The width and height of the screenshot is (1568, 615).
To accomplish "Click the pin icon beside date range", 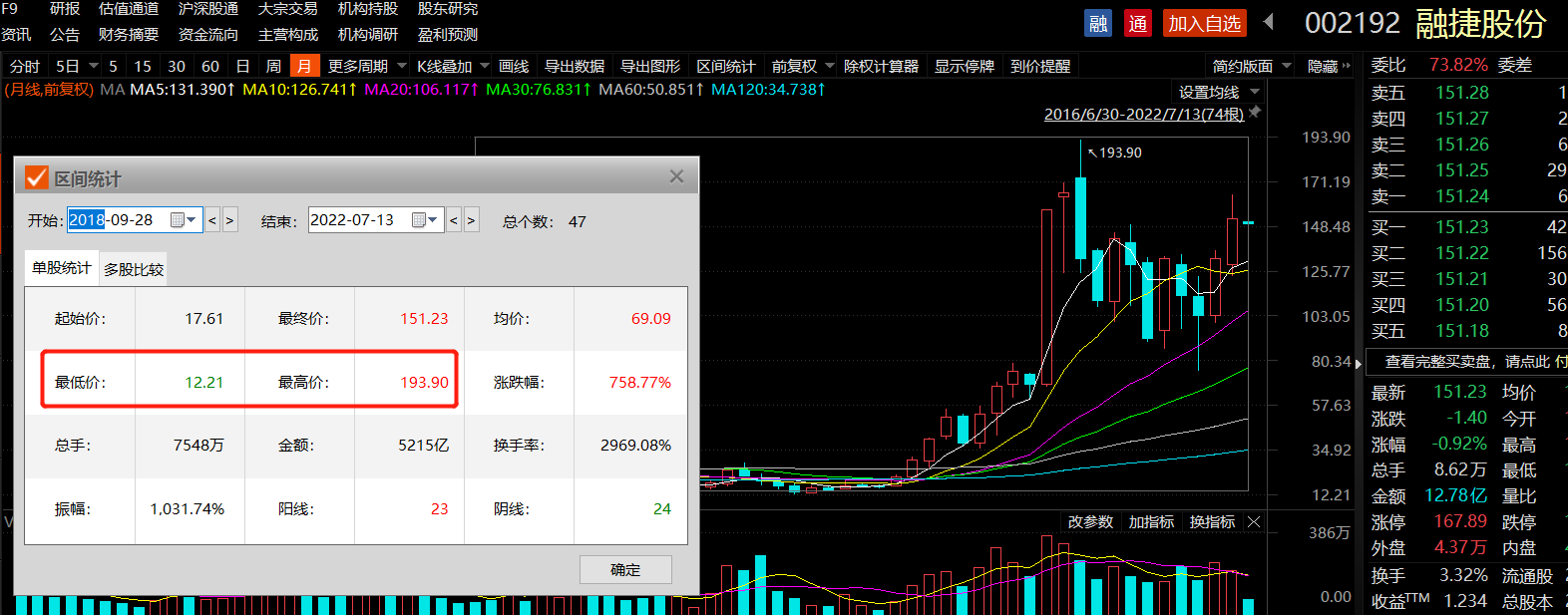I will [1255, 113].
